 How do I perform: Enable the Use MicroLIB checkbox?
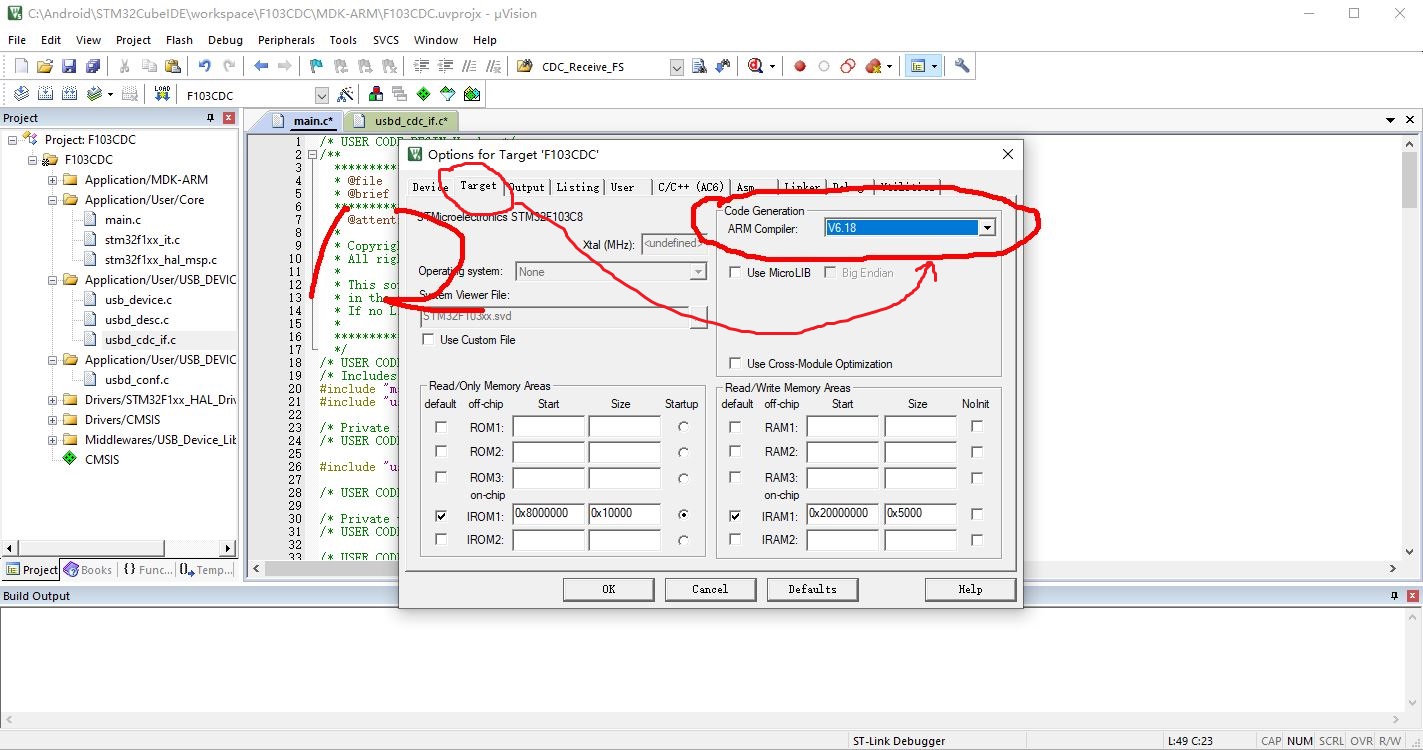(735, 273)
